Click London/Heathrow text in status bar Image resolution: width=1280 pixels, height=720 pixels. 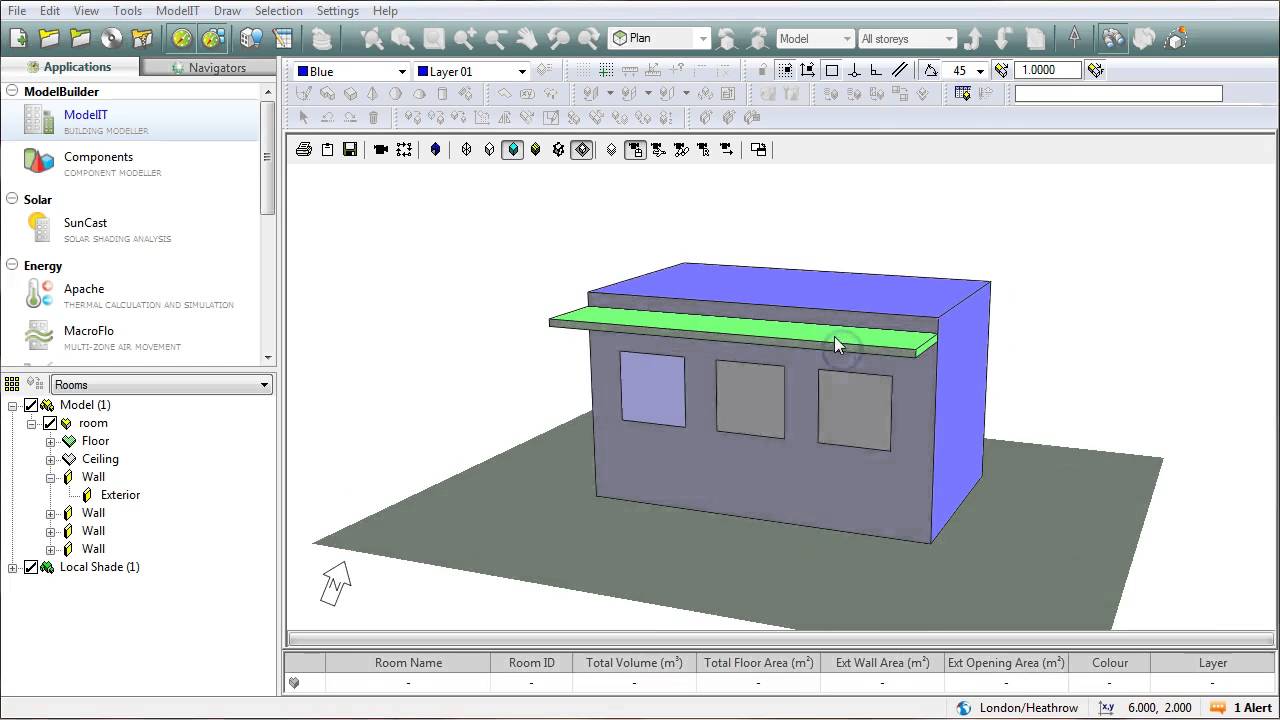[x=1028, y=707]
